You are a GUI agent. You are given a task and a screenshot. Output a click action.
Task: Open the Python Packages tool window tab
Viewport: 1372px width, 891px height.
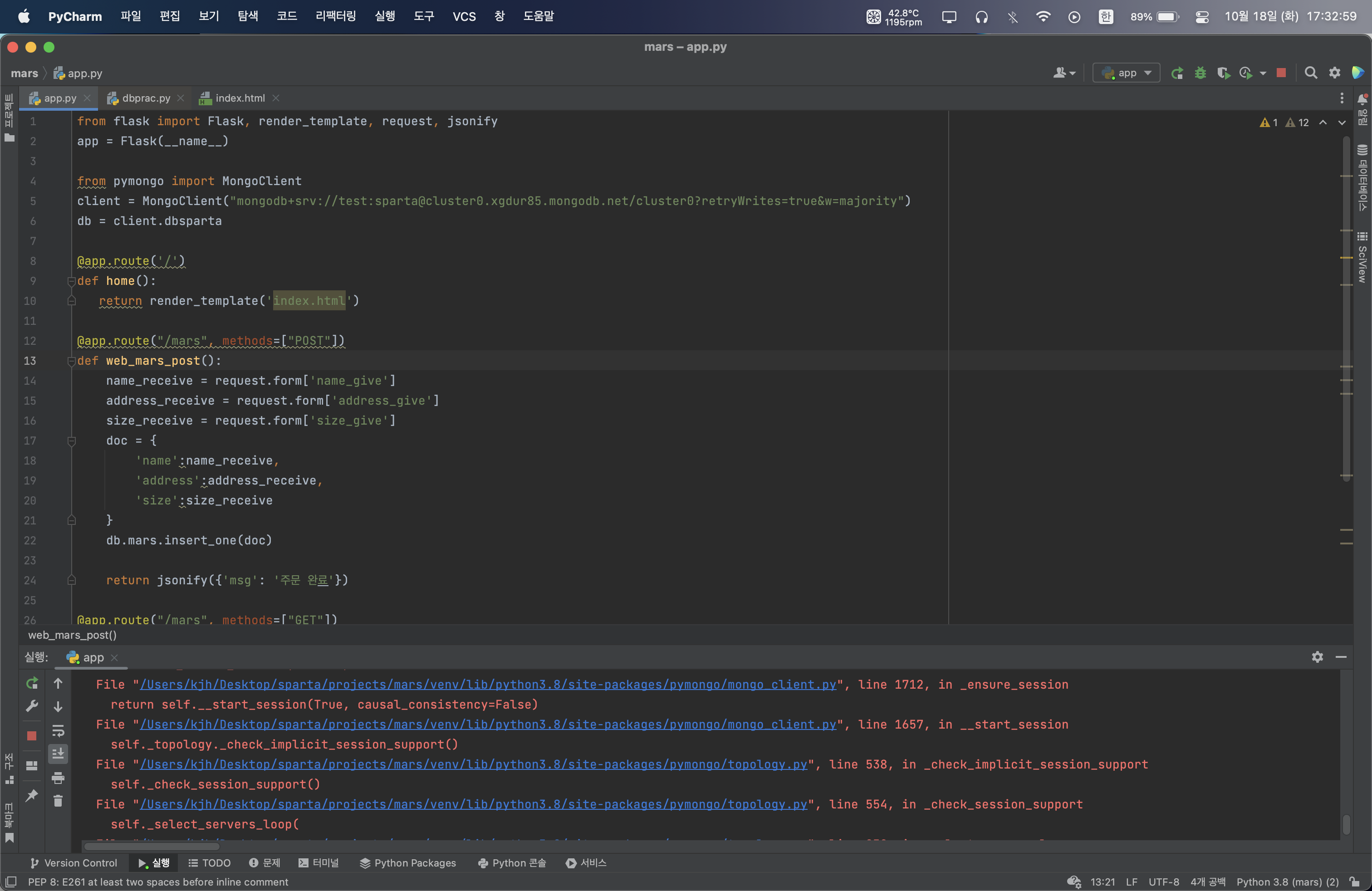click(407, 863)
